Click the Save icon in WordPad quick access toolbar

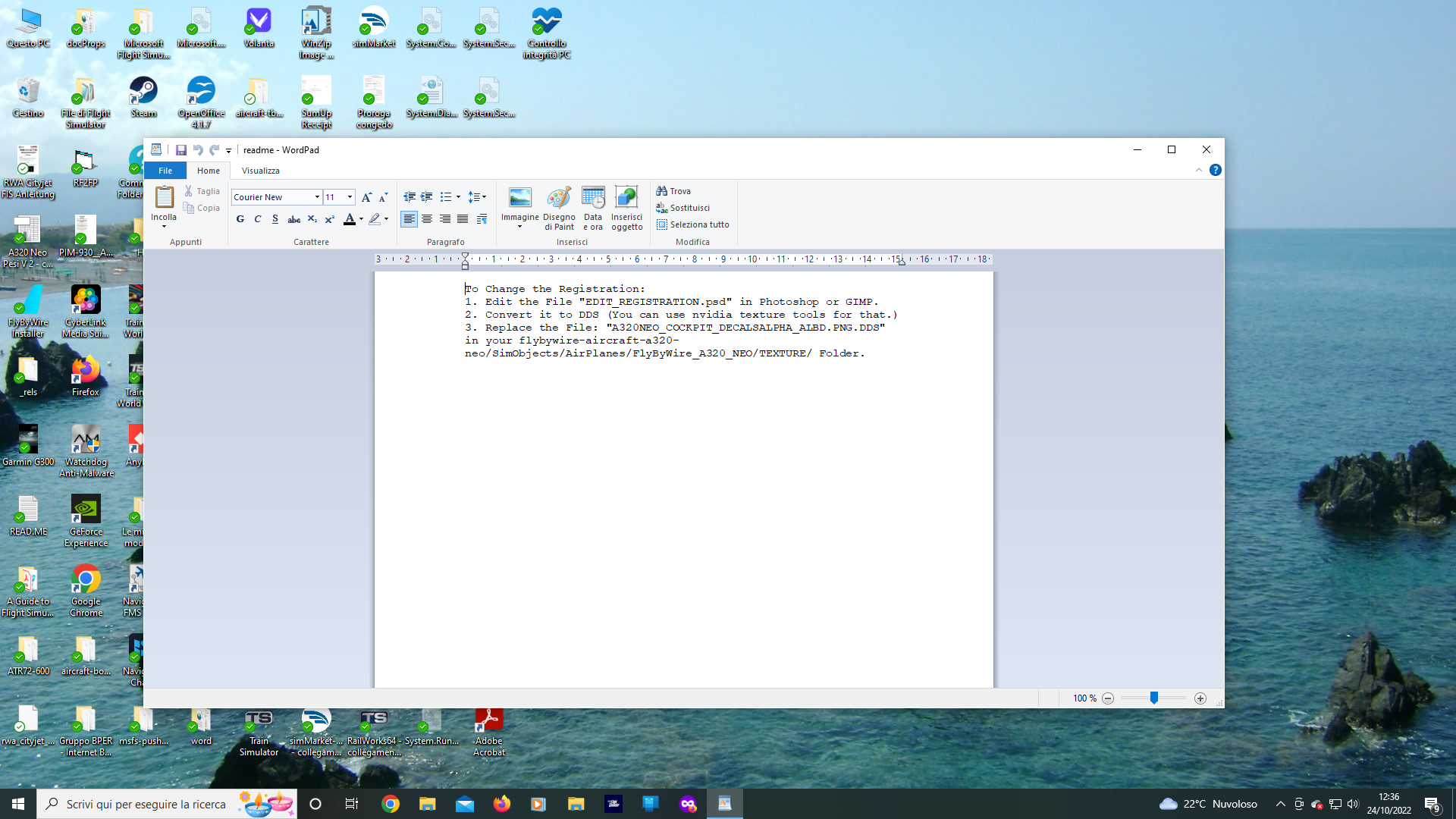tap(181, 150)
